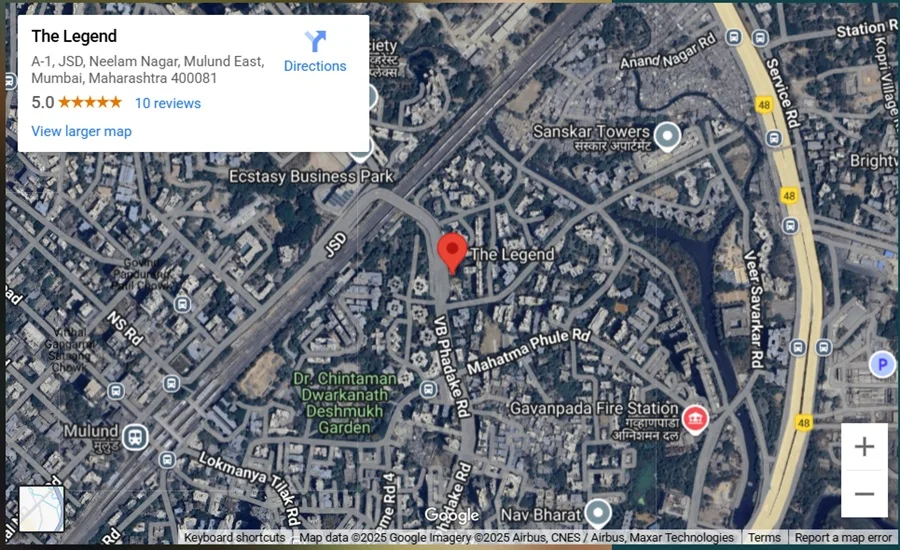The width and height of the screenshot is (900, 550).
Task: Open Keyboard shortcuts
Action: (x=234, y=537)
